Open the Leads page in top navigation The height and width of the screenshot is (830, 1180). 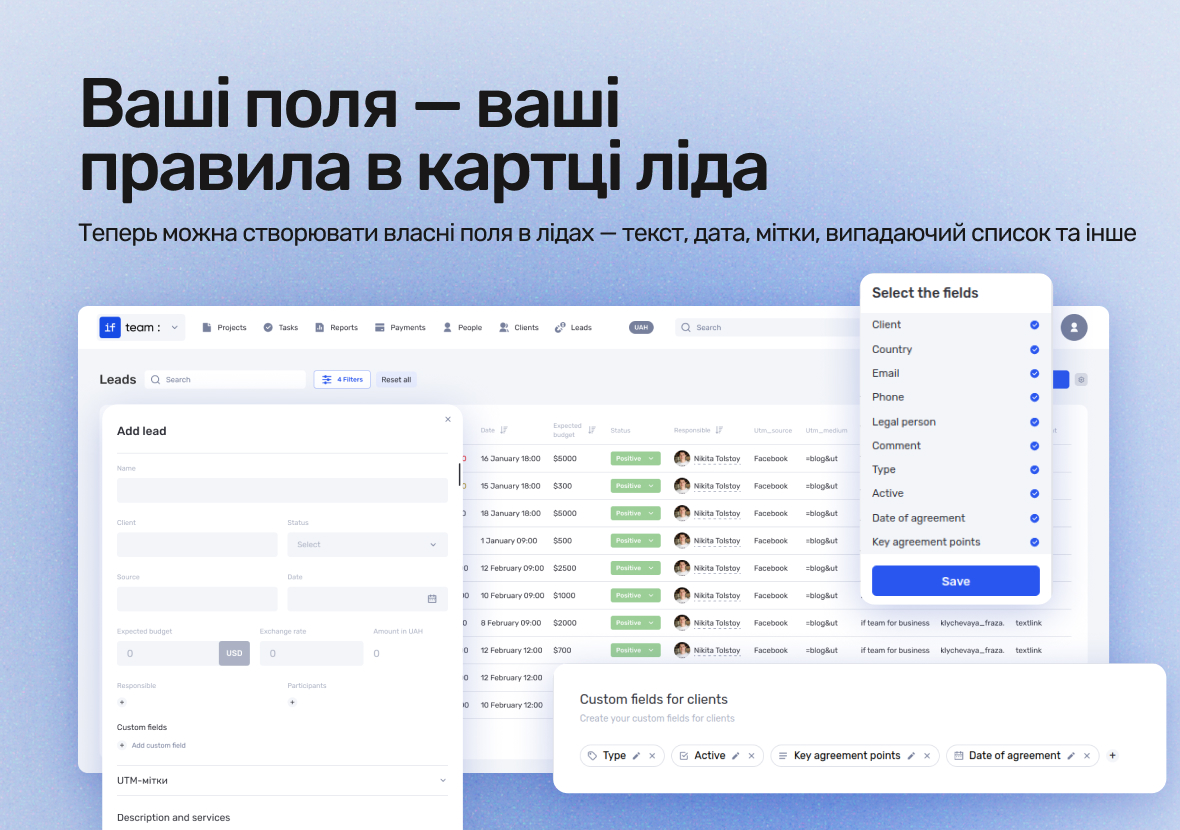(573, 327)
